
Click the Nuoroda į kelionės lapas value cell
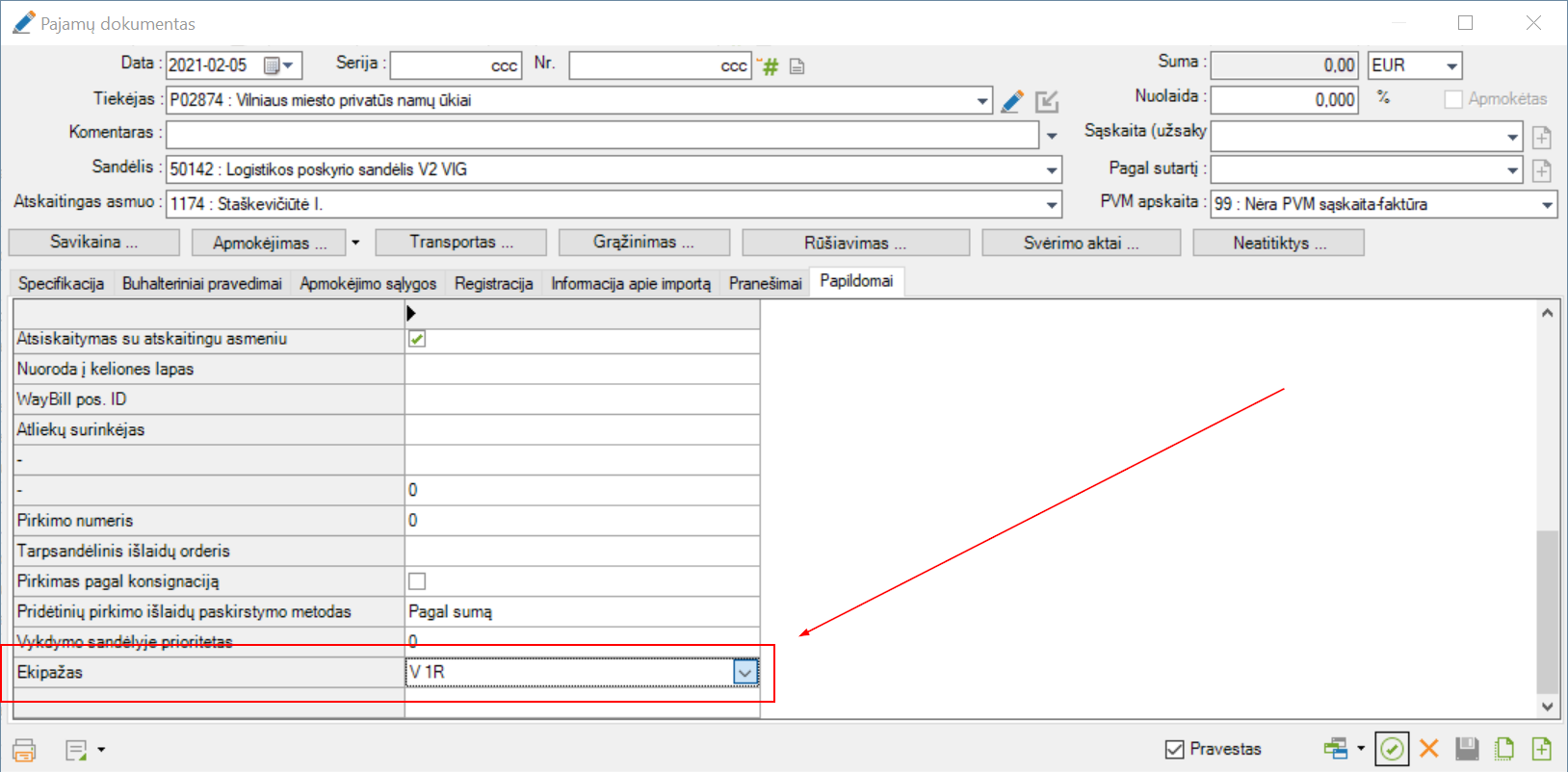[x=582, y=369]
